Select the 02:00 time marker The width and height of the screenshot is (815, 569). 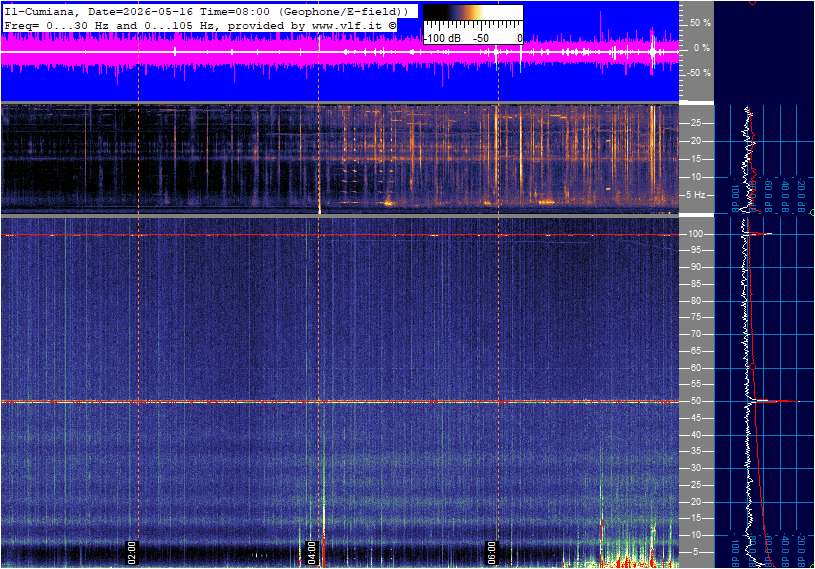131,552
